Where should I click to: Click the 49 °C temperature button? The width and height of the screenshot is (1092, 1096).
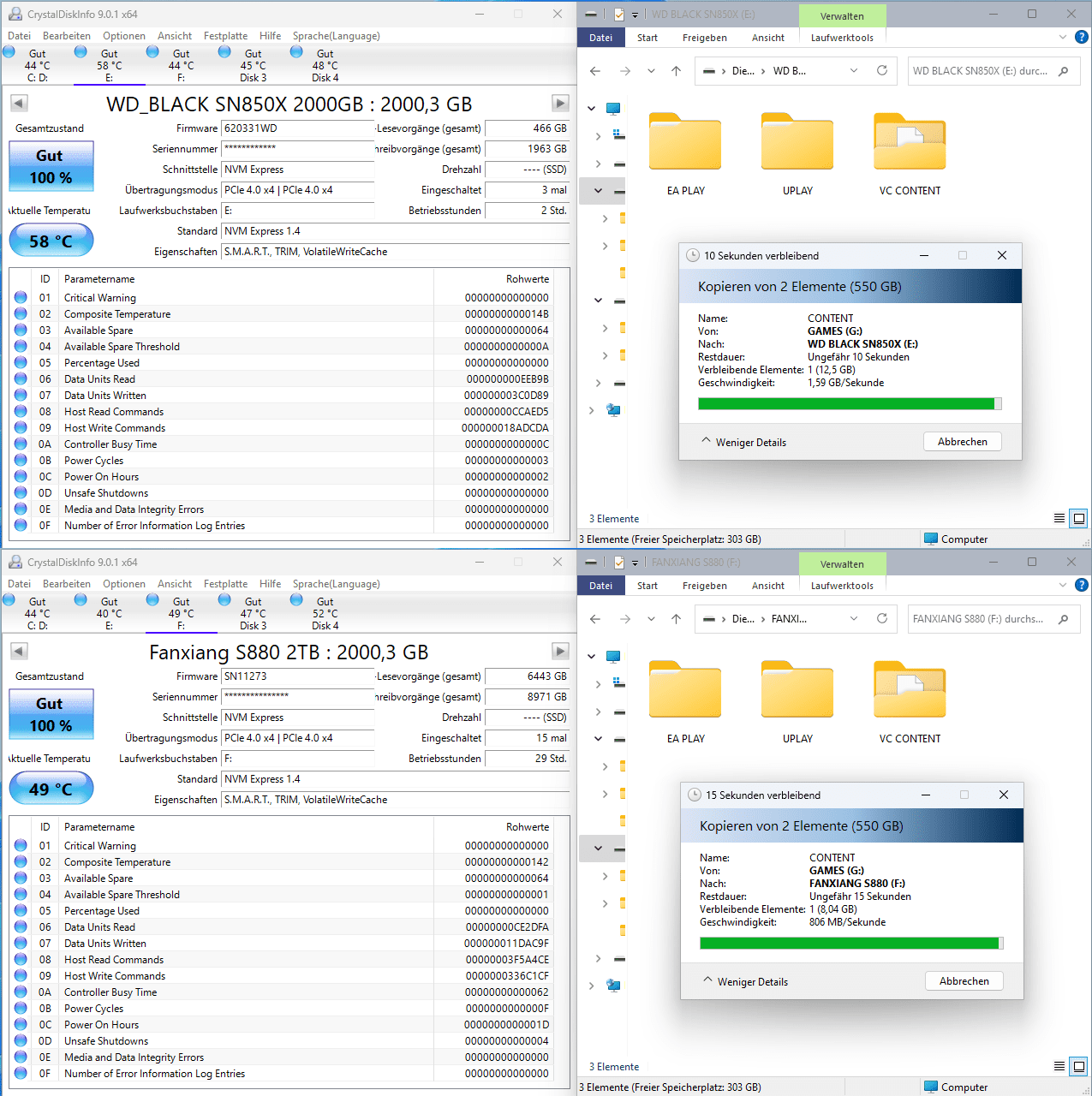[x=51, y=789]
